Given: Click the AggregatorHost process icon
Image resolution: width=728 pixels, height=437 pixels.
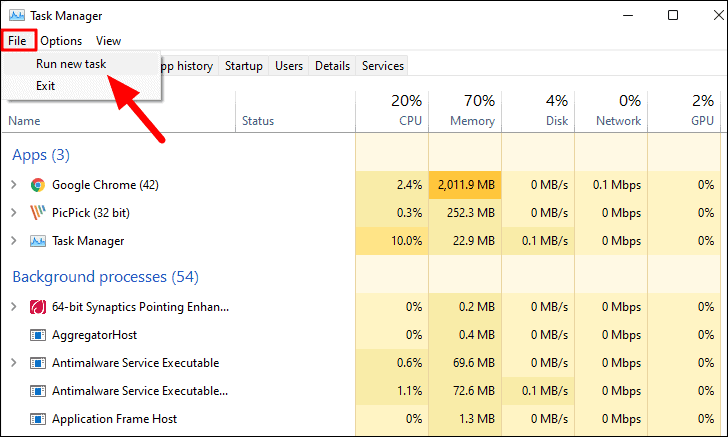Looking at the screenshot, I should (38, 335).
